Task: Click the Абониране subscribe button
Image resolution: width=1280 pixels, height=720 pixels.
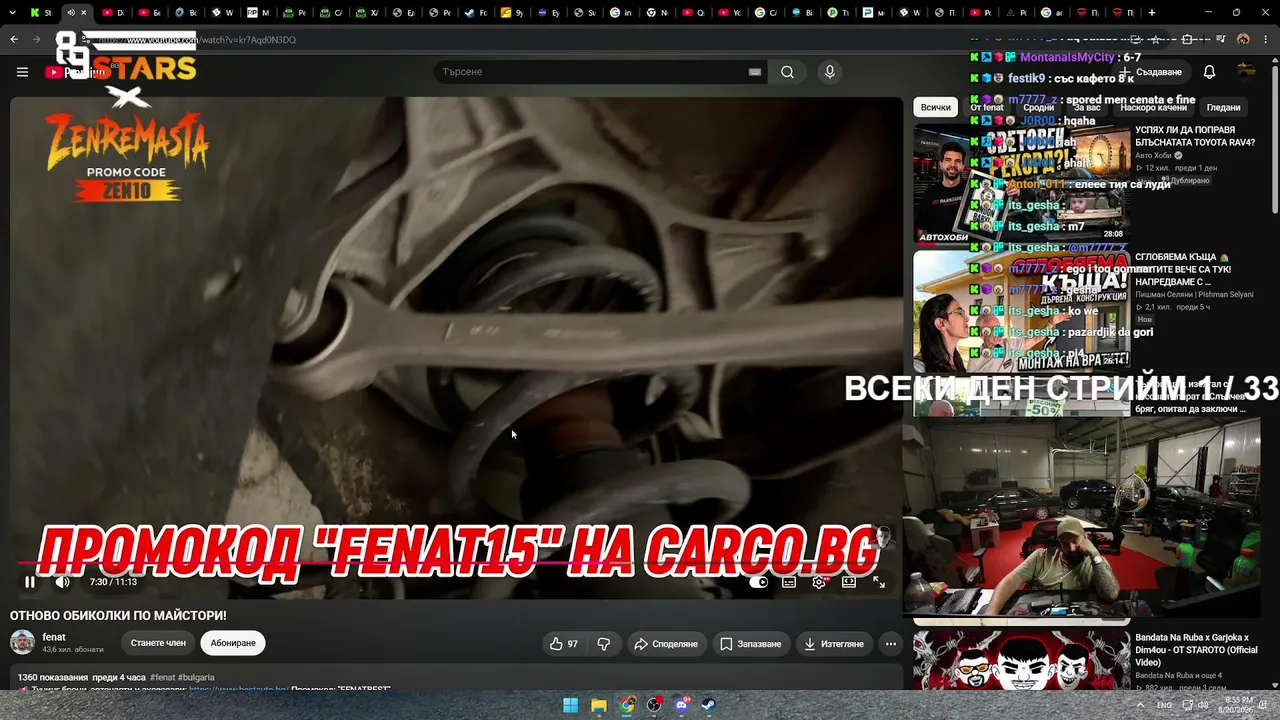Action: [x=233, y=643]
